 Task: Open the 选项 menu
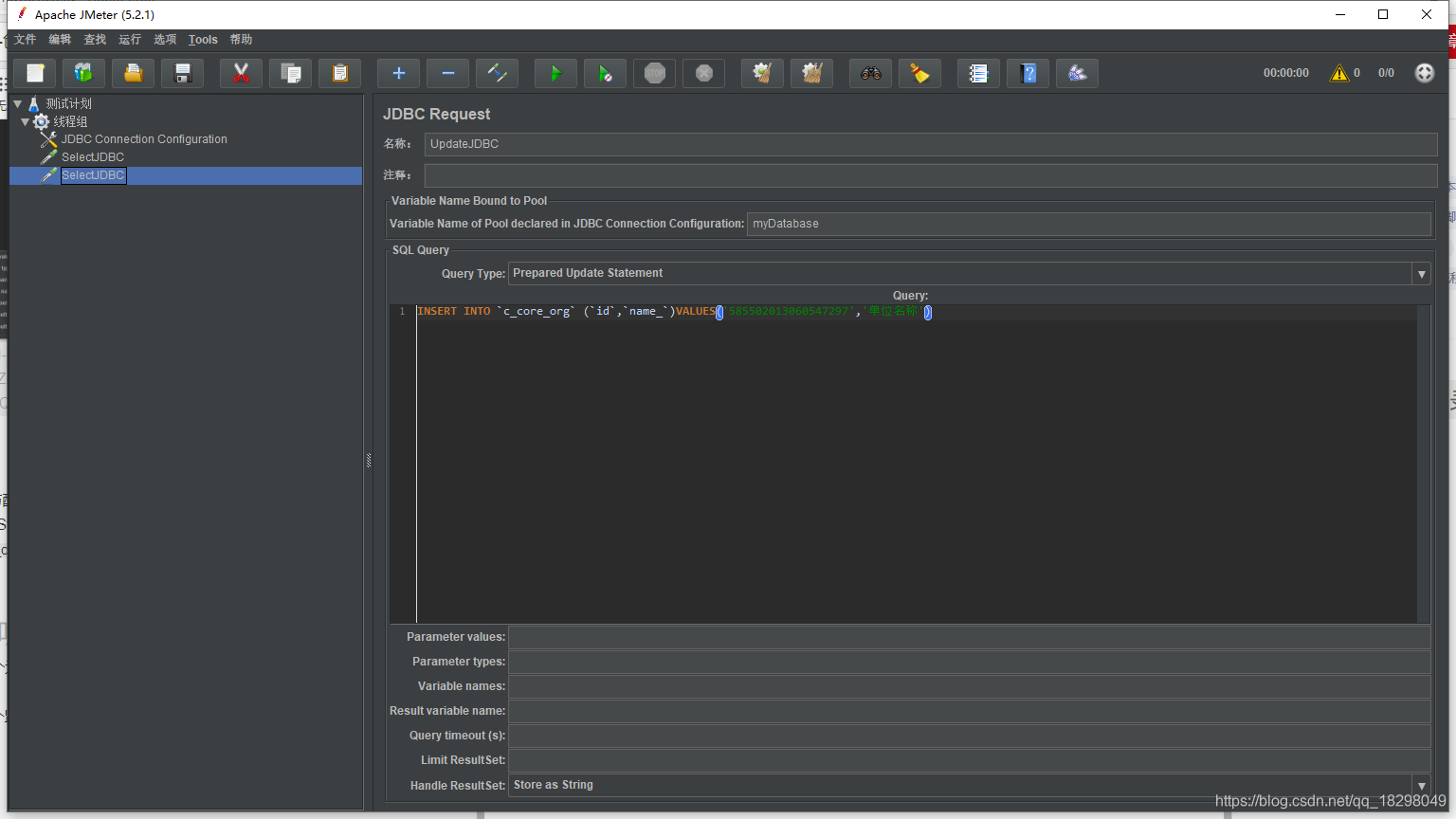(x=165, y=39)
